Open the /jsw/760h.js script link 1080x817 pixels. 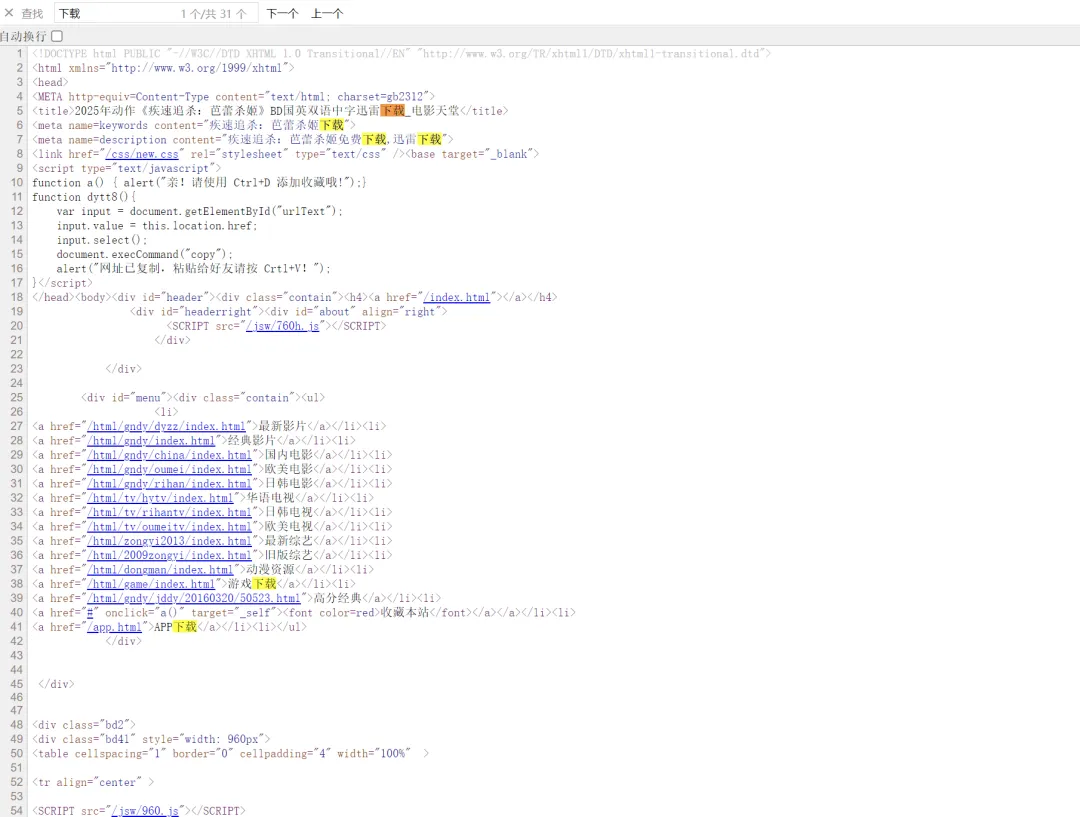coord(282,326)
